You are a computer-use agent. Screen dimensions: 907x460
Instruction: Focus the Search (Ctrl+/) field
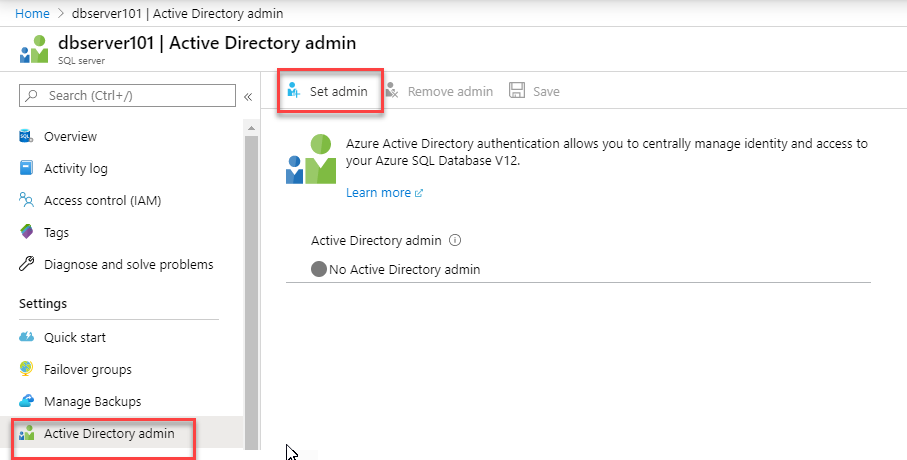[x=127, y=95]
